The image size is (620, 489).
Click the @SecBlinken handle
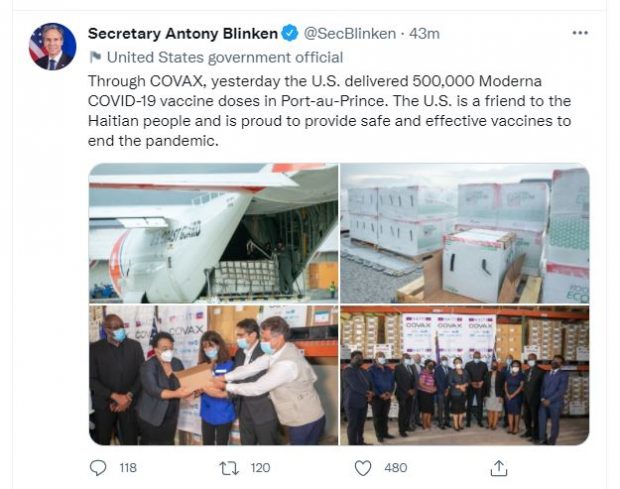point(350,34)
